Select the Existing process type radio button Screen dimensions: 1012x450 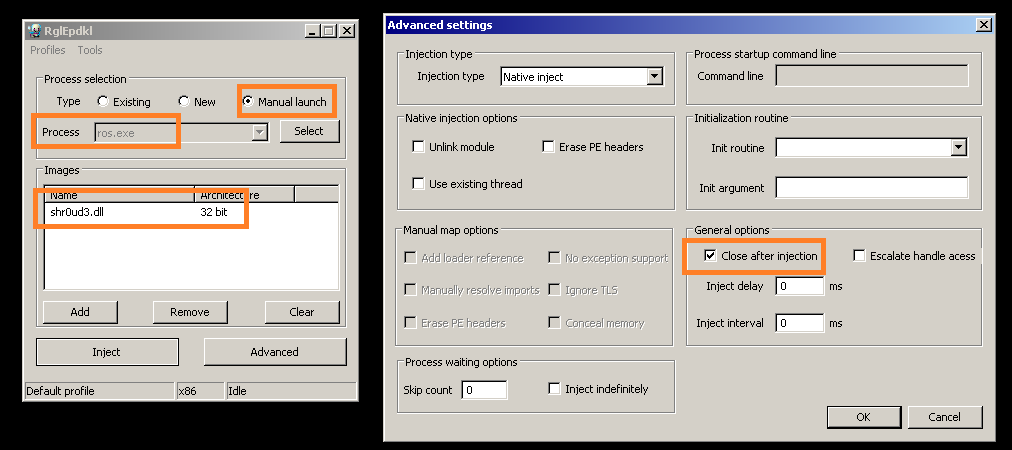(x=103, y=102)
